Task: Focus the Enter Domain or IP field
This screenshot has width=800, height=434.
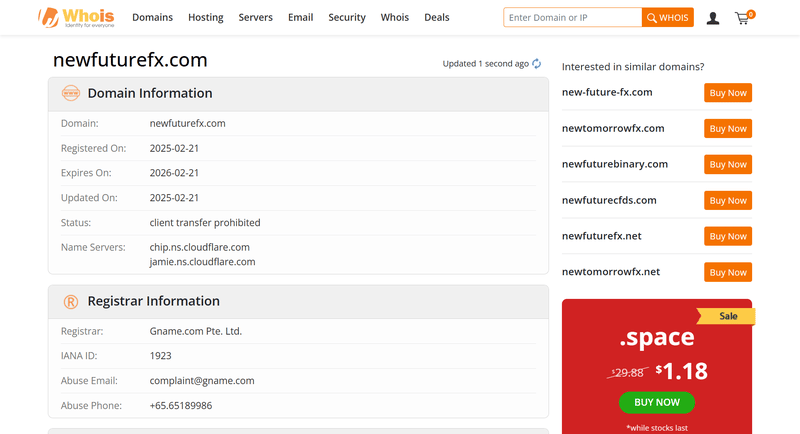Action: click(572, 18)
